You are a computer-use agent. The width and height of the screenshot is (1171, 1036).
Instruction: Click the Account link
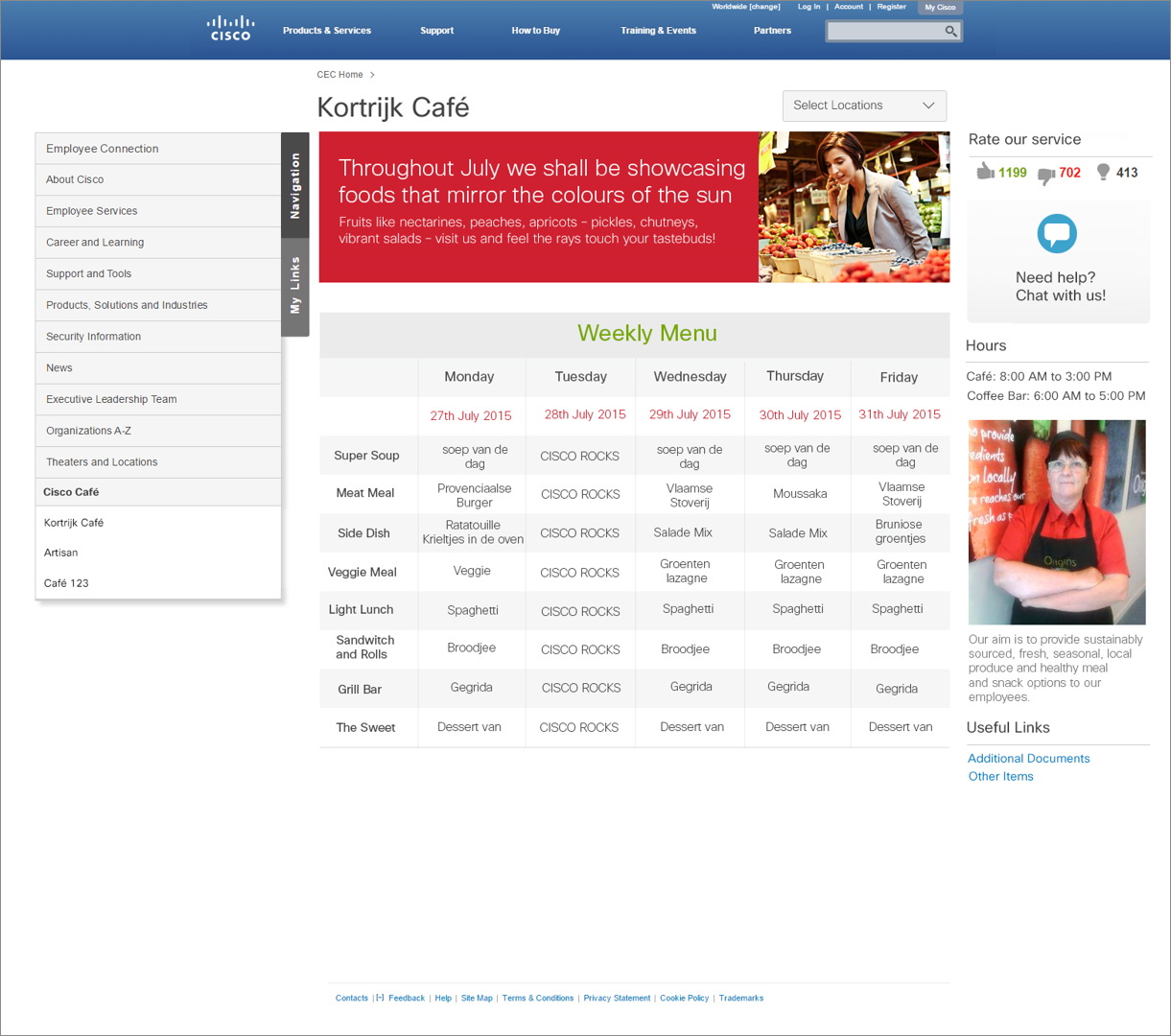[849, 7]
